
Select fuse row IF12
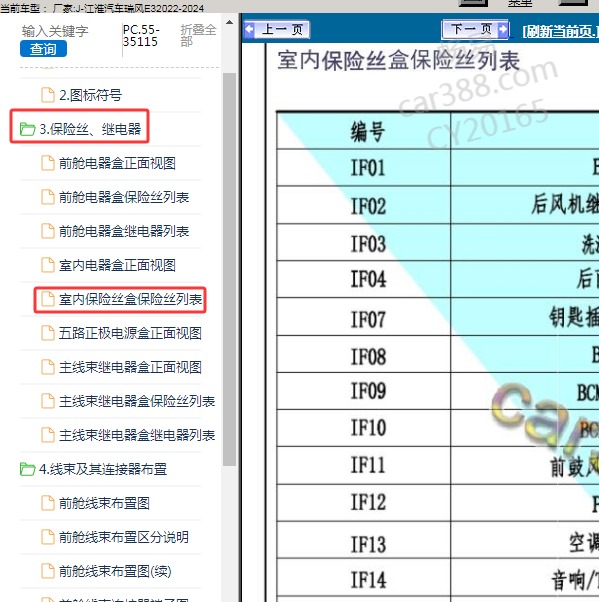[438, 503]
